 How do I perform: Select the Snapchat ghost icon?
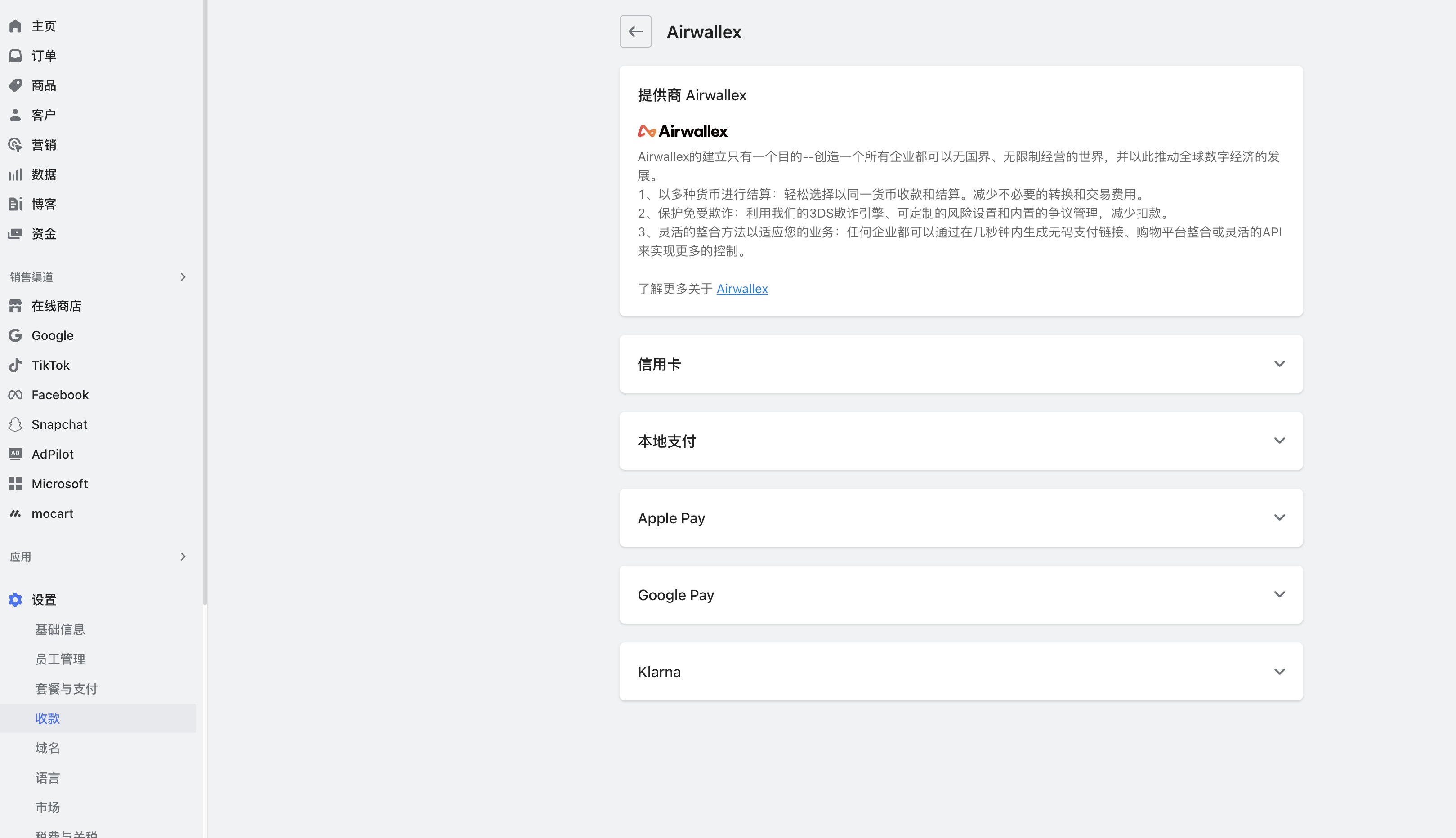pyautogui.click(x=16, y=425)
